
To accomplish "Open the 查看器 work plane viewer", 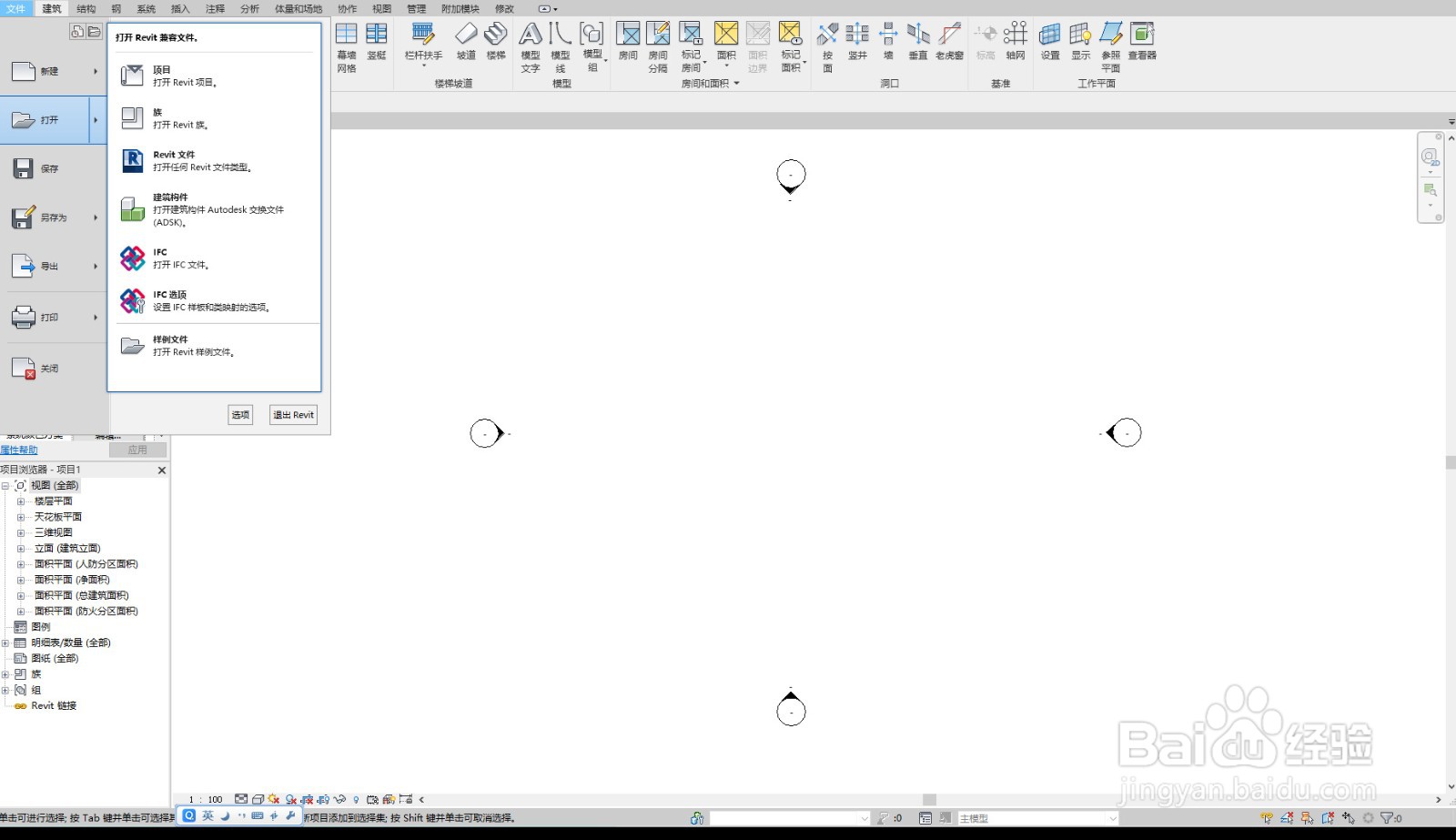I will 1142,42.
